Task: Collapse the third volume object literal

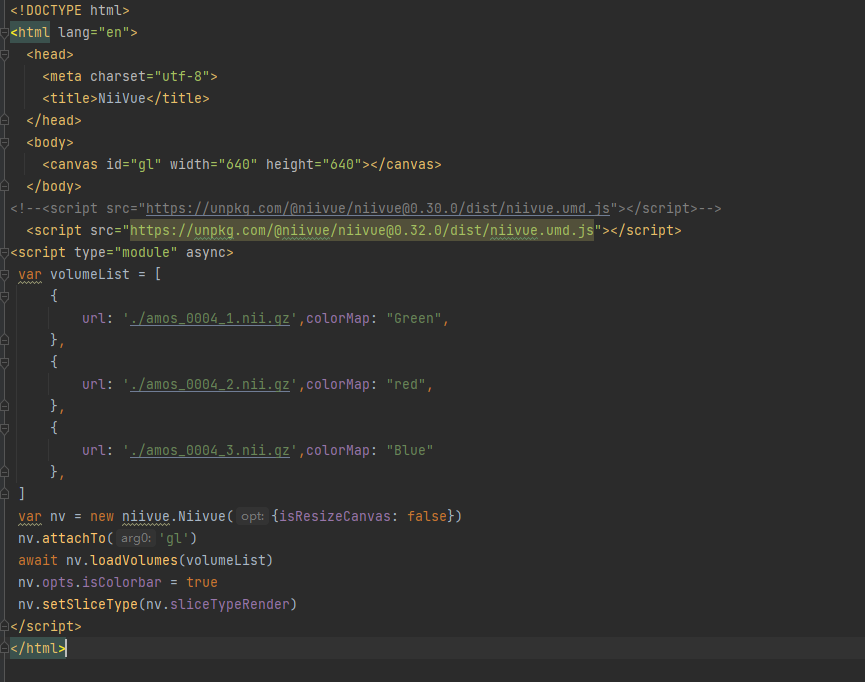Action: [x=5, y=428]
